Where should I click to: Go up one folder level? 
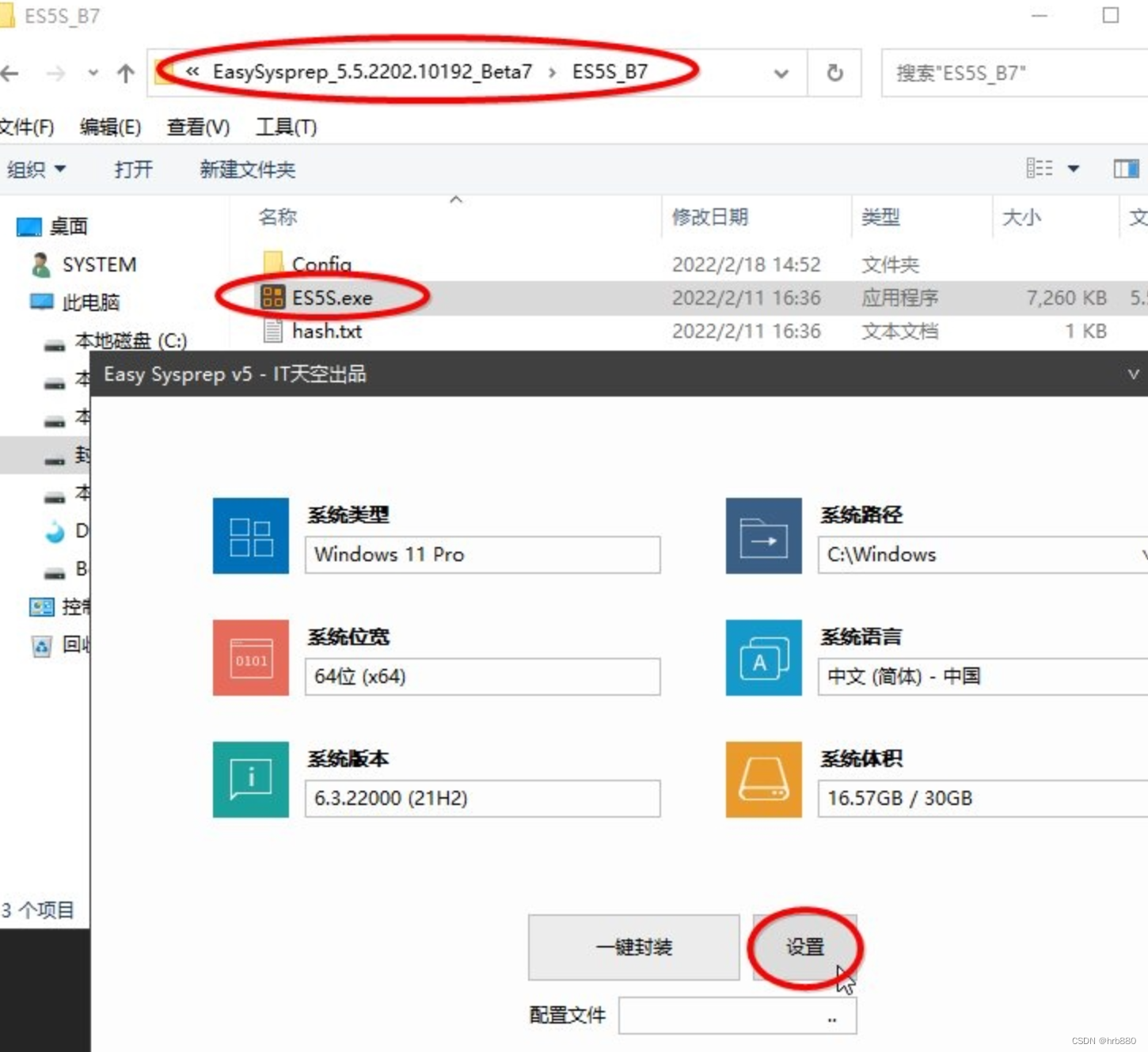(x=125, y=74)
